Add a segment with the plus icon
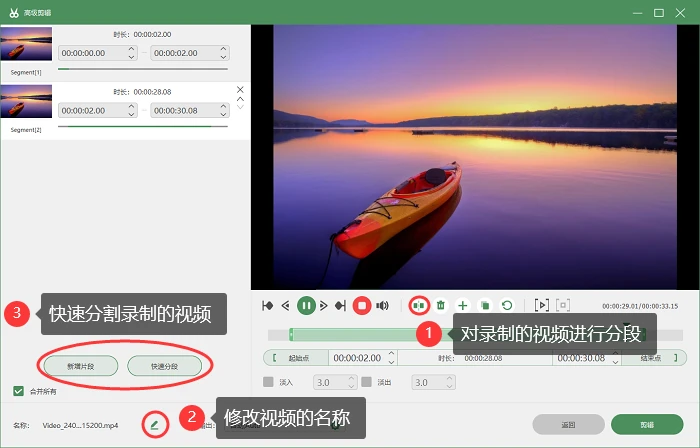 (x=462, y=306)
